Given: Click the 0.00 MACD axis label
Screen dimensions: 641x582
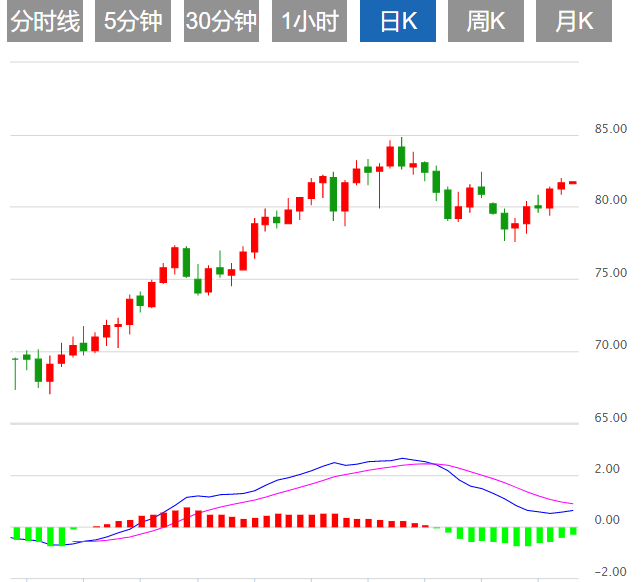Looking at the screenshot, I should coord(607,519).
